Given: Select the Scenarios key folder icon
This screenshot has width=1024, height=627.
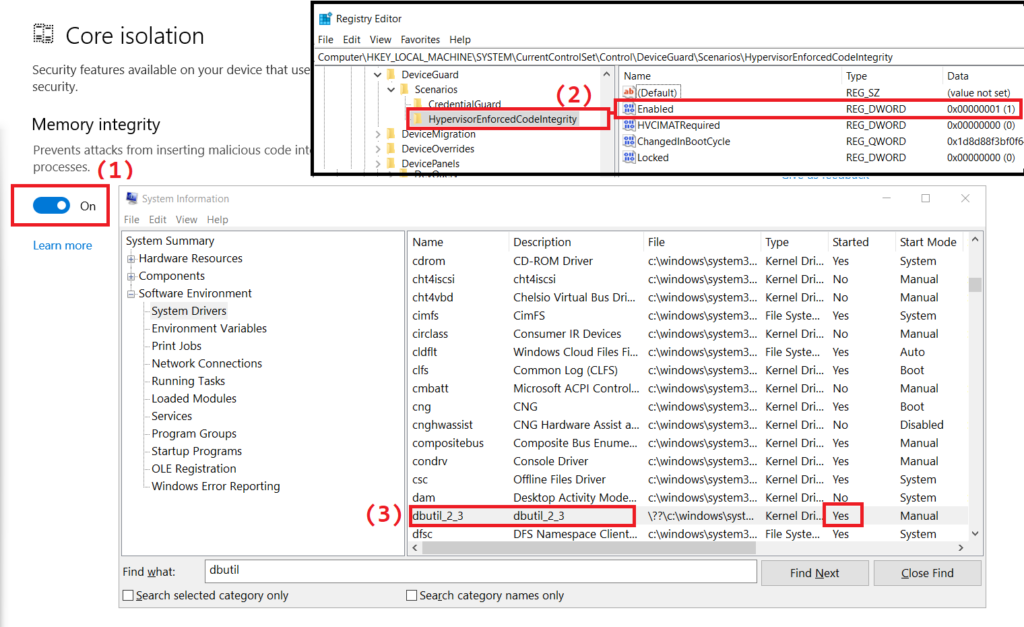Looking at the screenshot, I should point(404,89).
